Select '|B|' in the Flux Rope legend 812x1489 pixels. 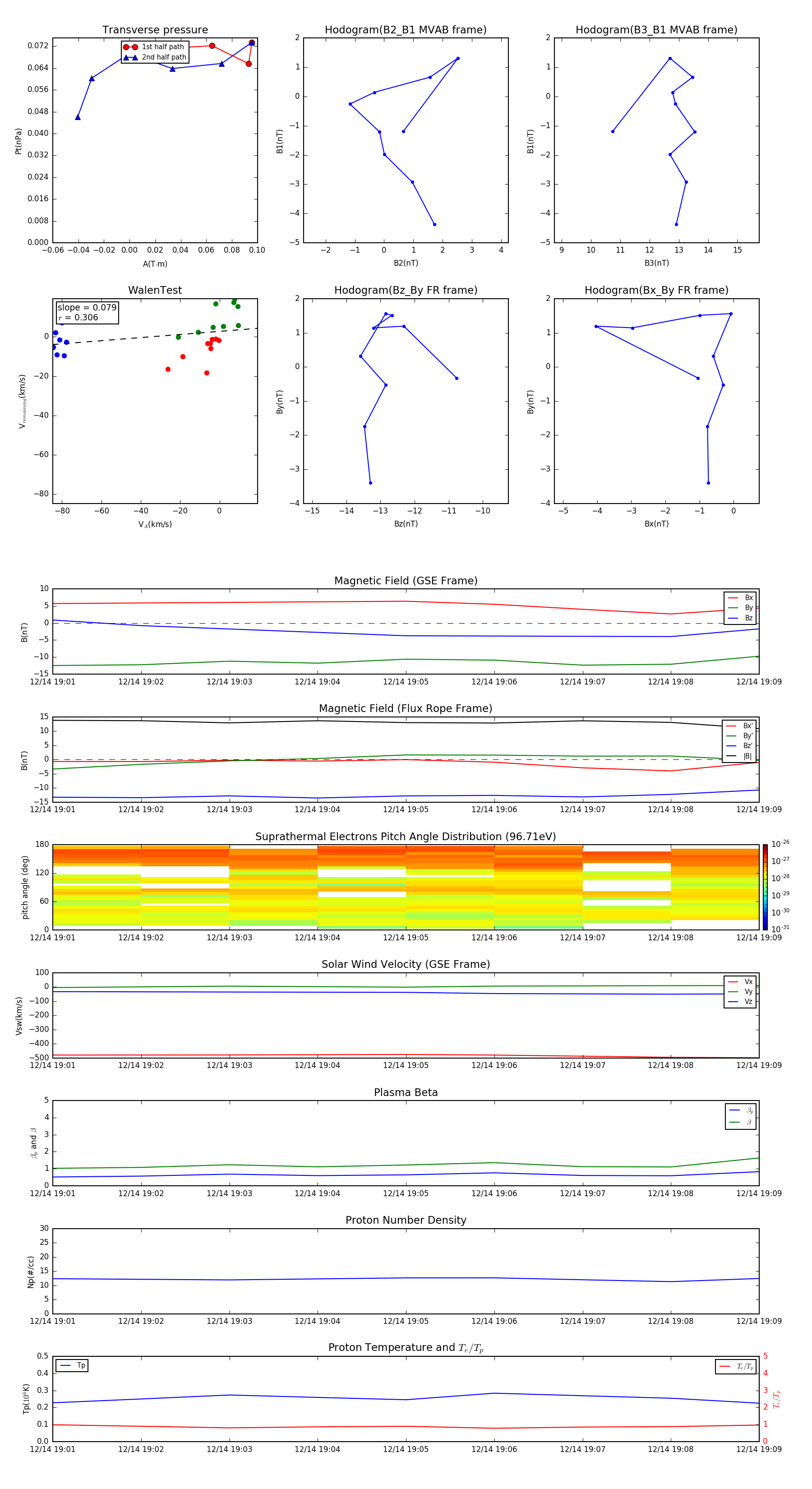pyautogui.click(x=740, y=756)
